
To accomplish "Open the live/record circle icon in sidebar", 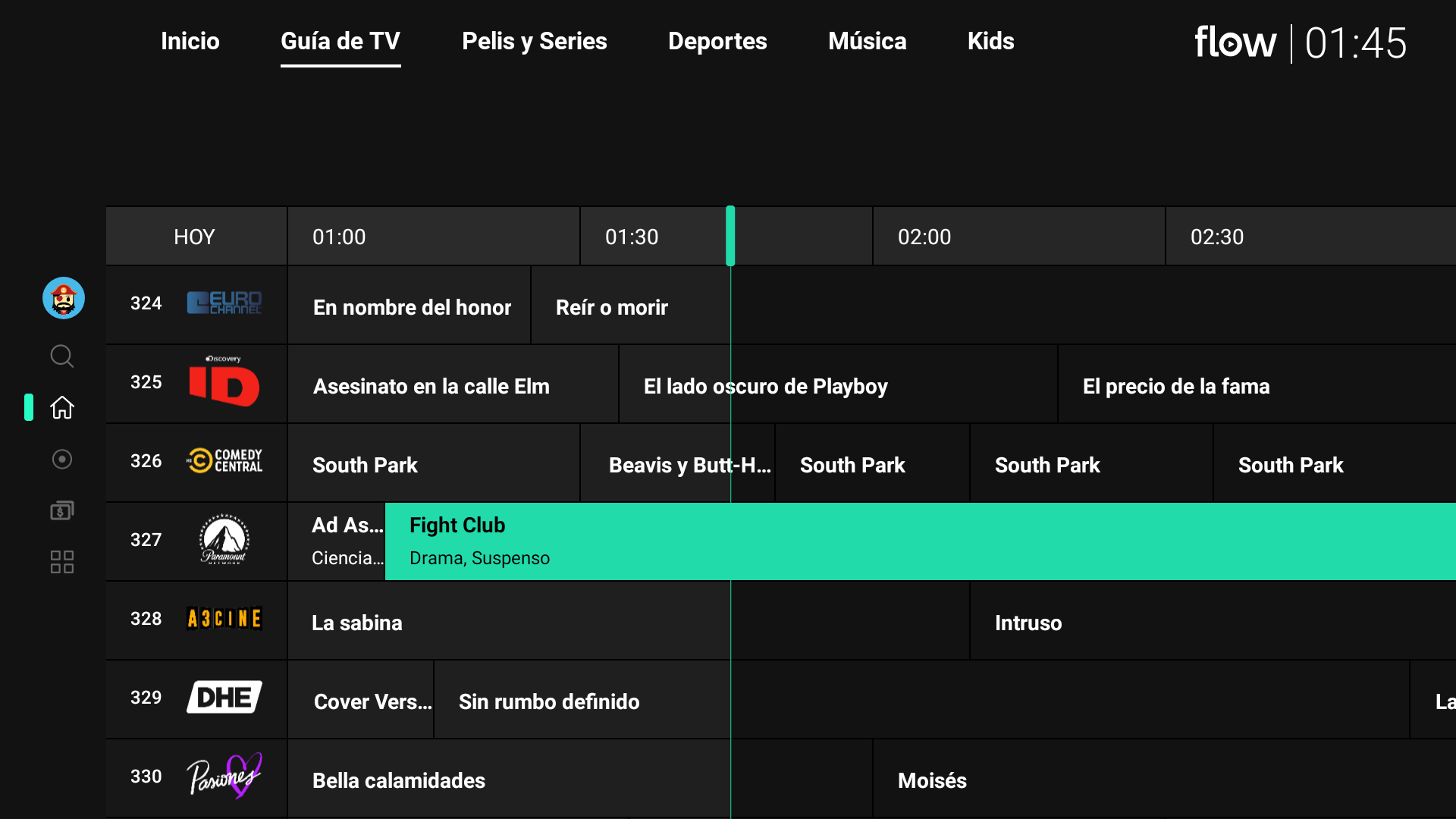I will tap(62, 459).
